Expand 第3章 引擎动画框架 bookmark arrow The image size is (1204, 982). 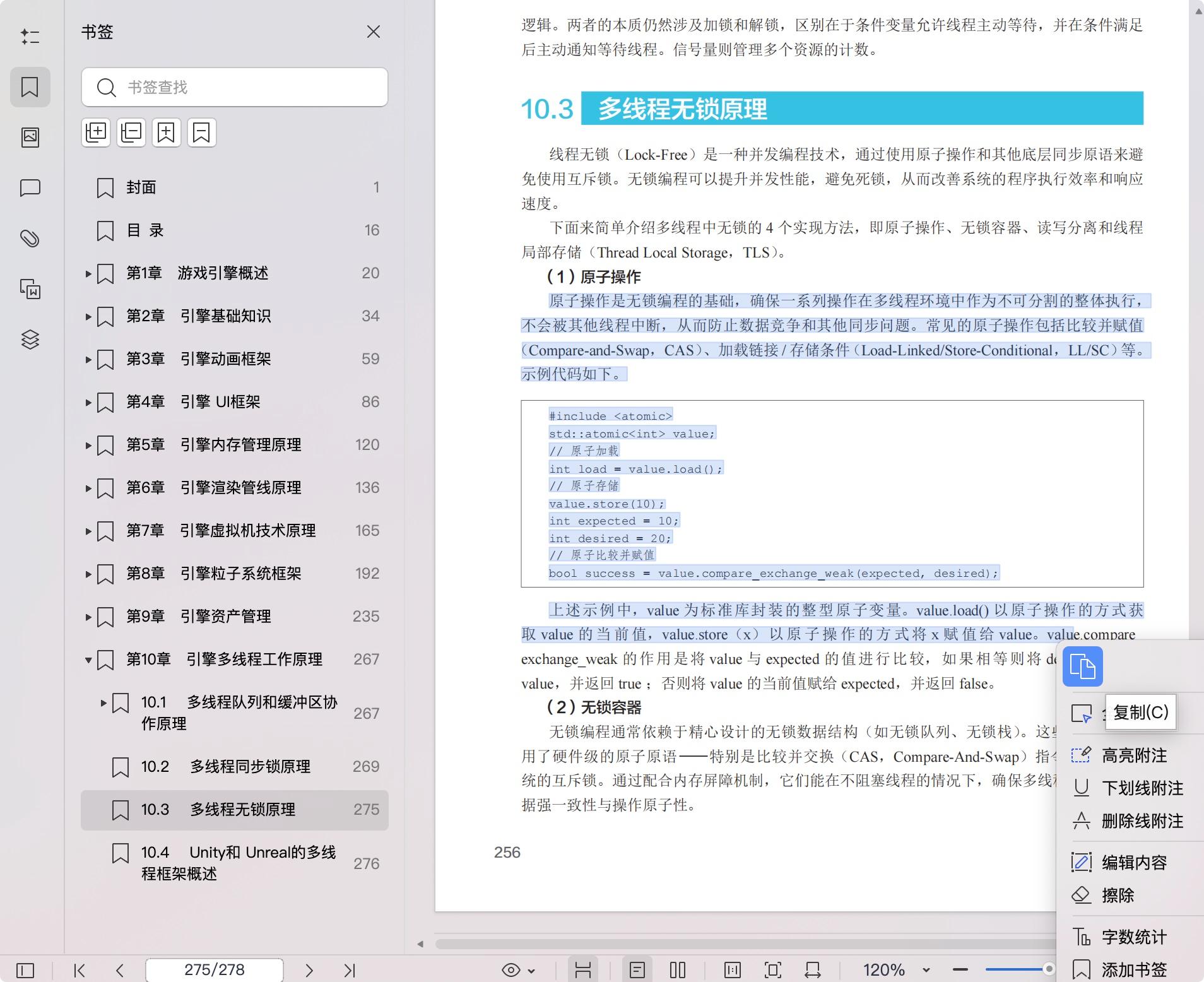click(88, 360)
